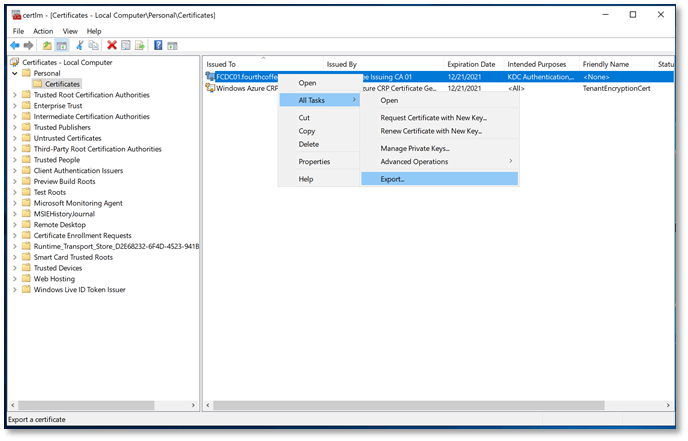Click the red Delete X toolbar icon
This screenshot has height=441, width=688.
(112, 46)
